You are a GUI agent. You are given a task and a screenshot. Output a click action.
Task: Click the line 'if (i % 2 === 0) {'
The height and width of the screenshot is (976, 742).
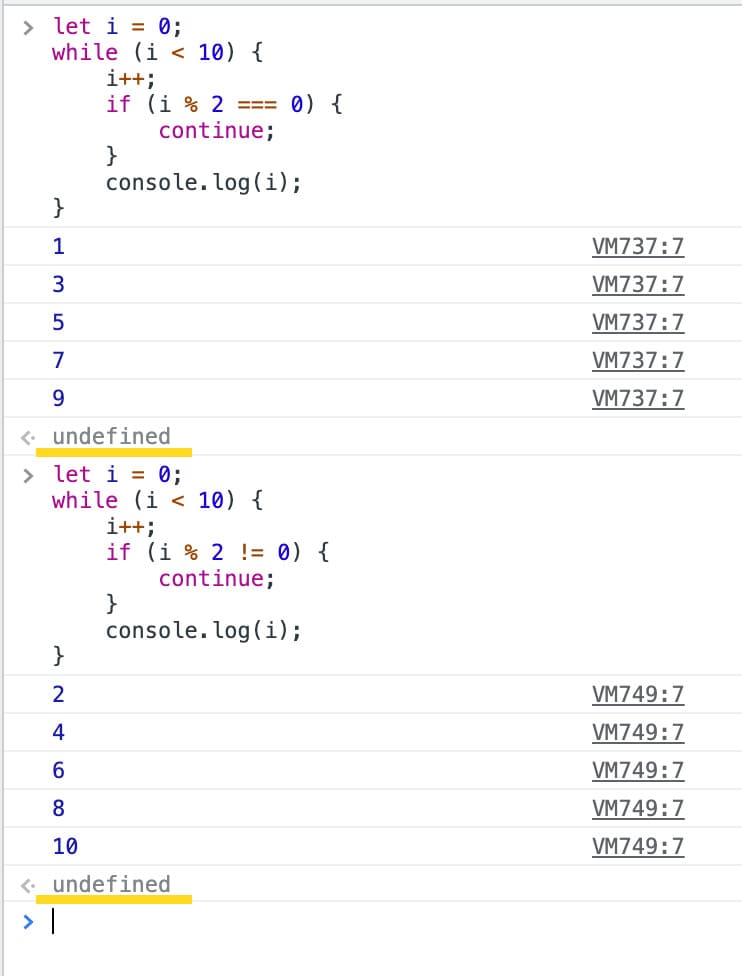[x=224, y=104]
